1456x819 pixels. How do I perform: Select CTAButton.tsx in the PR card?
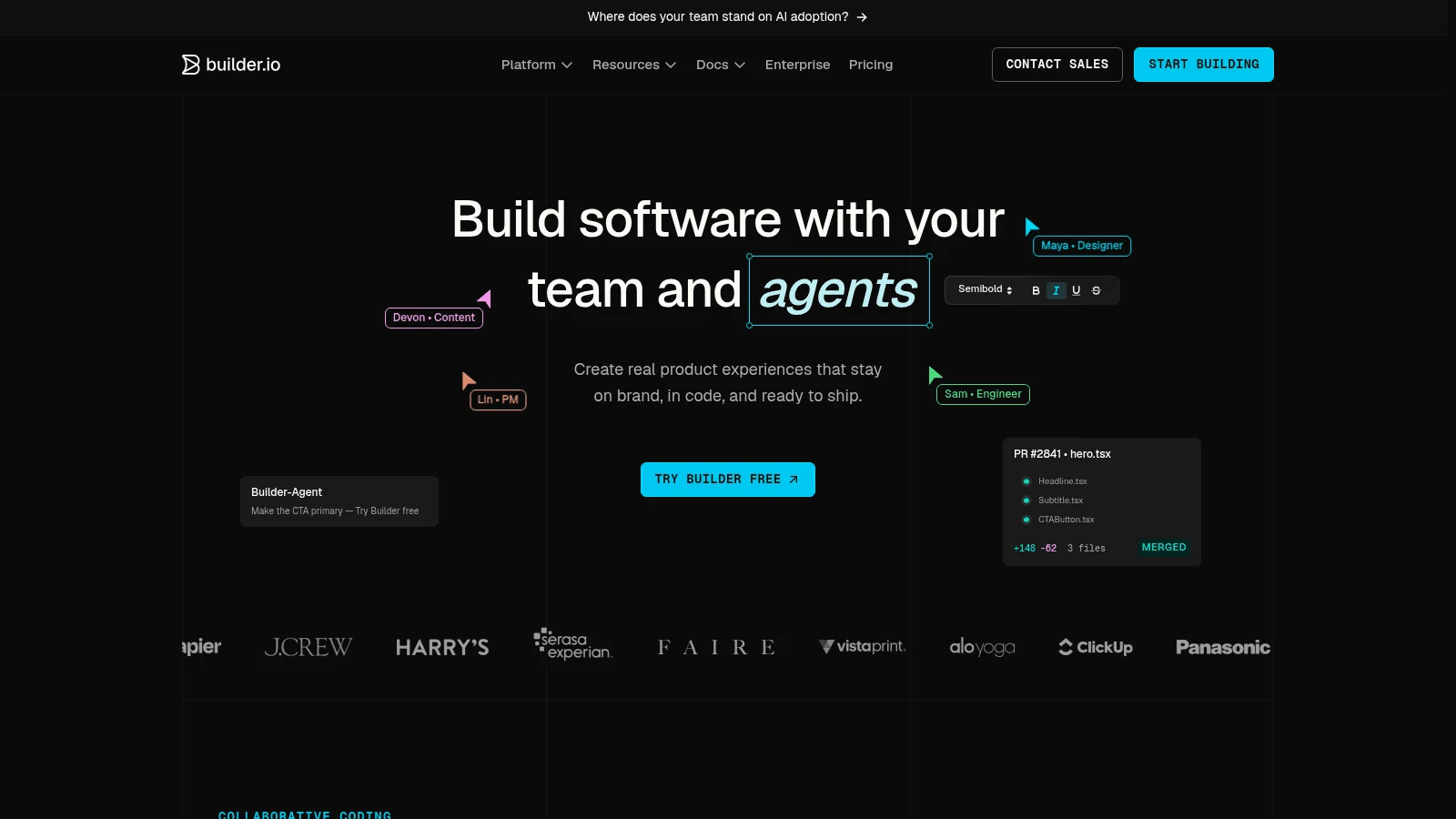pos(1066,520)
